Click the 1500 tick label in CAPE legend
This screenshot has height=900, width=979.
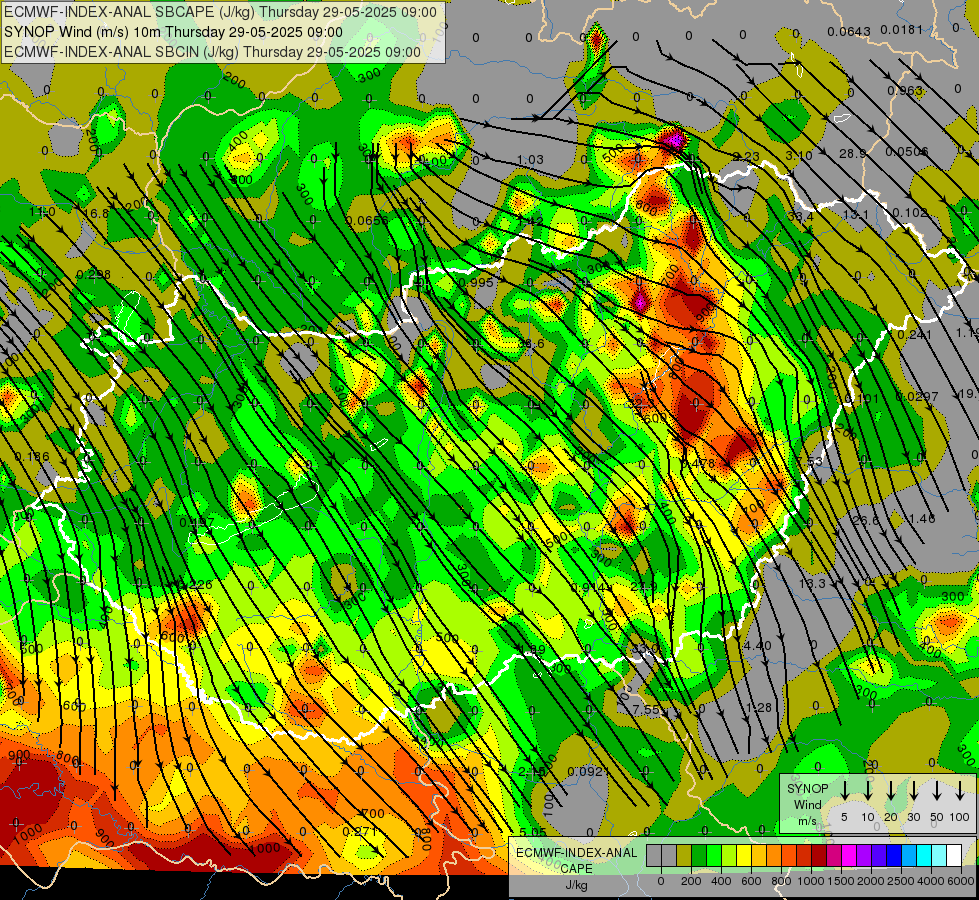pos(841,881)
